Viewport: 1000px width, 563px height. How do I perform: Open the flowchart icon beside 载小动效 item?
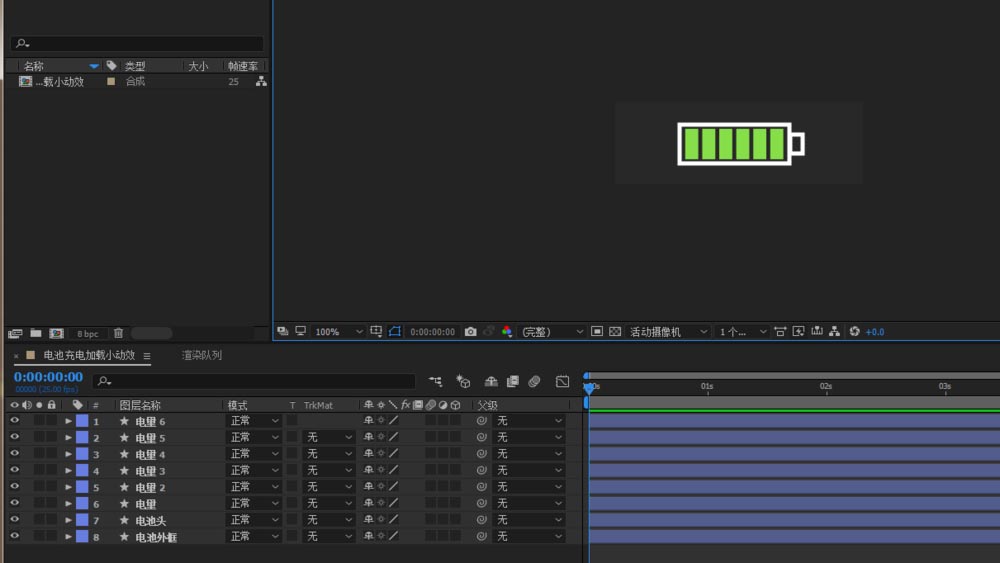coord(261,82)
